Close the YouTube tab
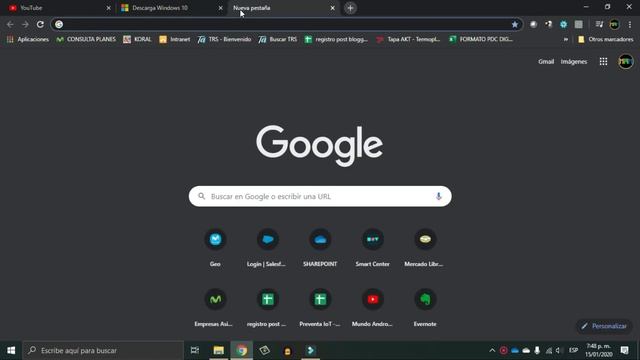 pyautogui.click(x=108, y=8)
